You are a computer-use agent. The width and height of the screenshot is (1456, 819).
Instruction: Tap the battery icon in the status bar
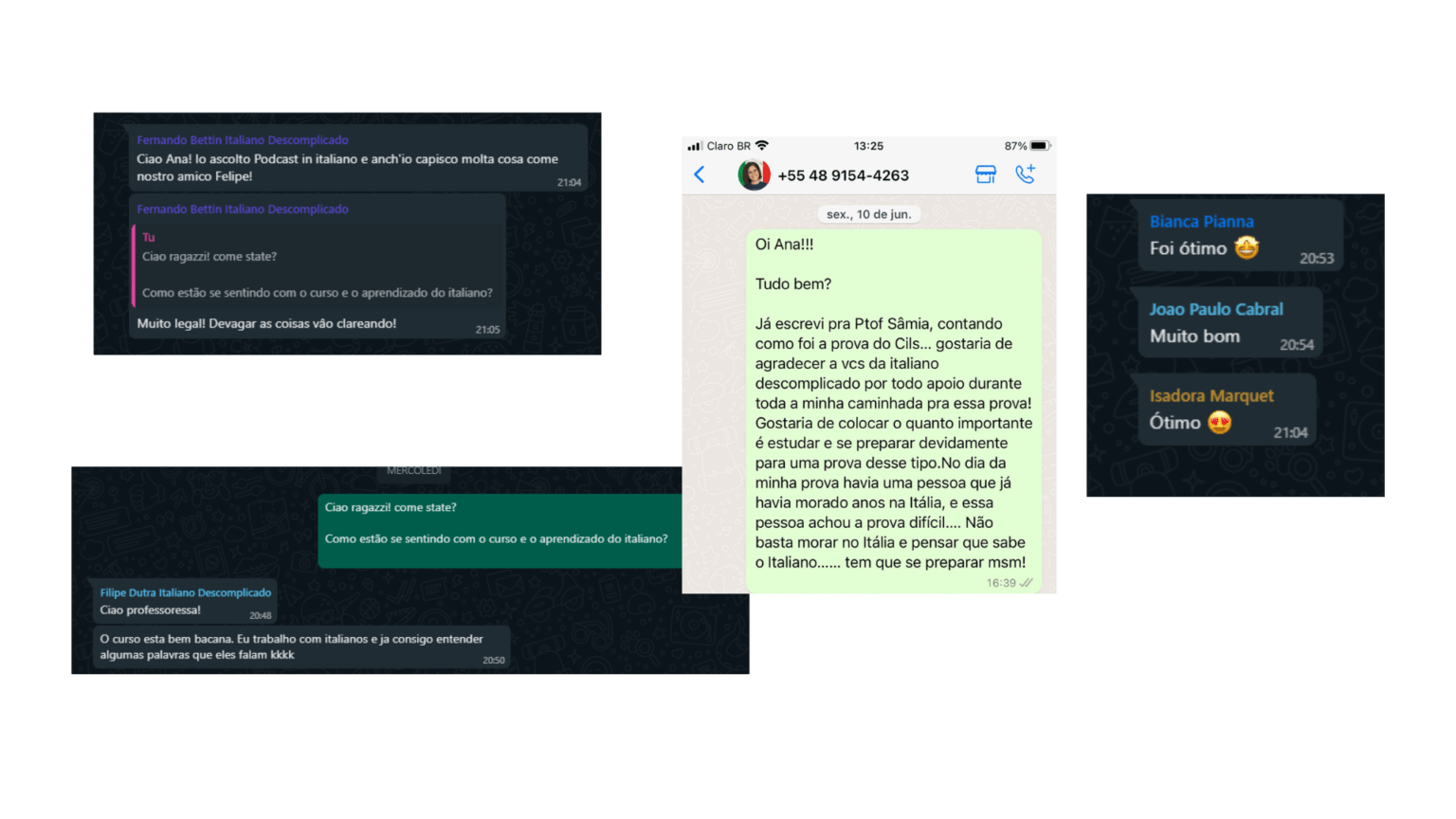1040,146
